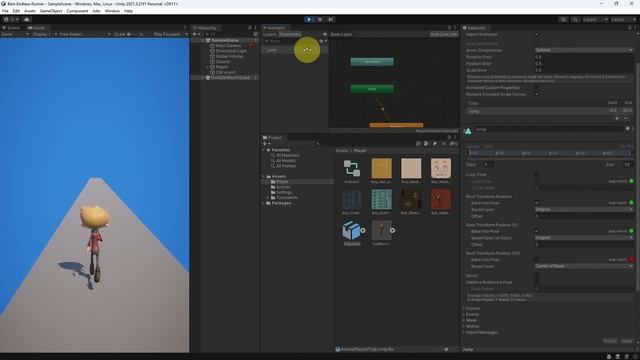Click the Jump clip timeline ruler

click(x=549, y=153)
